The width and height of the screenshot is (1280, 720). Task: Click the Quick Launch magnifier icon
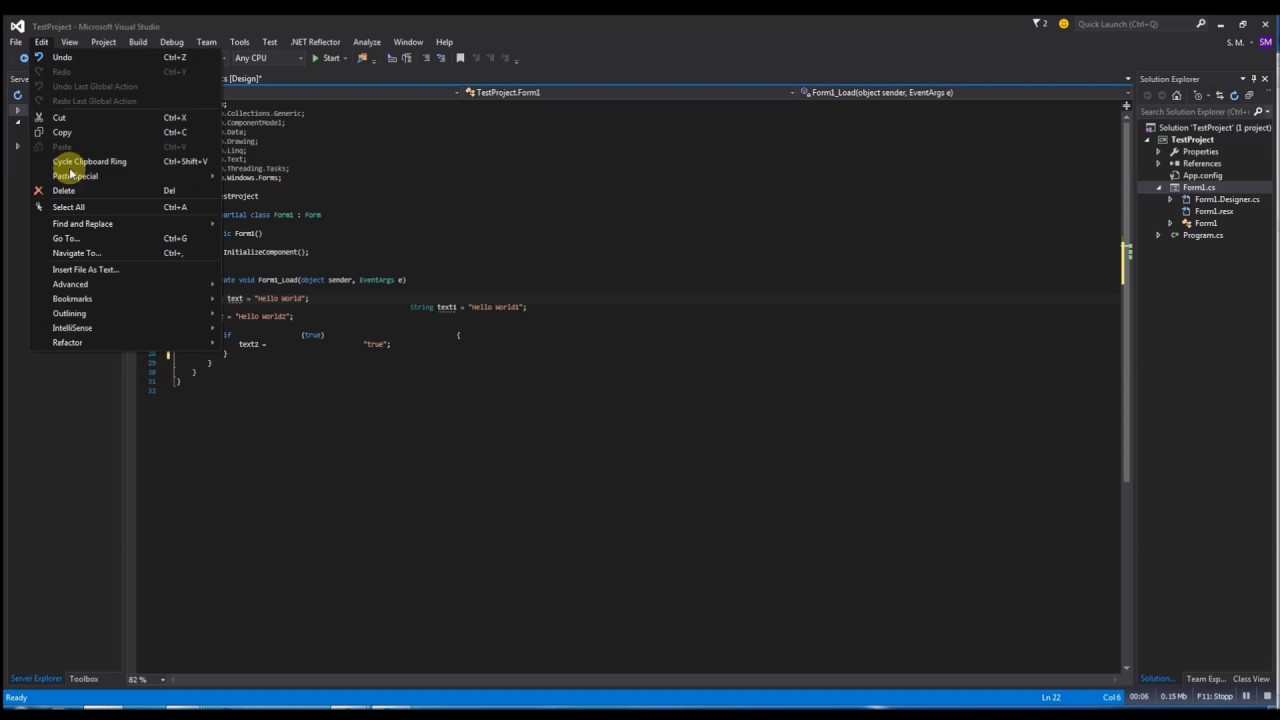1201,24
